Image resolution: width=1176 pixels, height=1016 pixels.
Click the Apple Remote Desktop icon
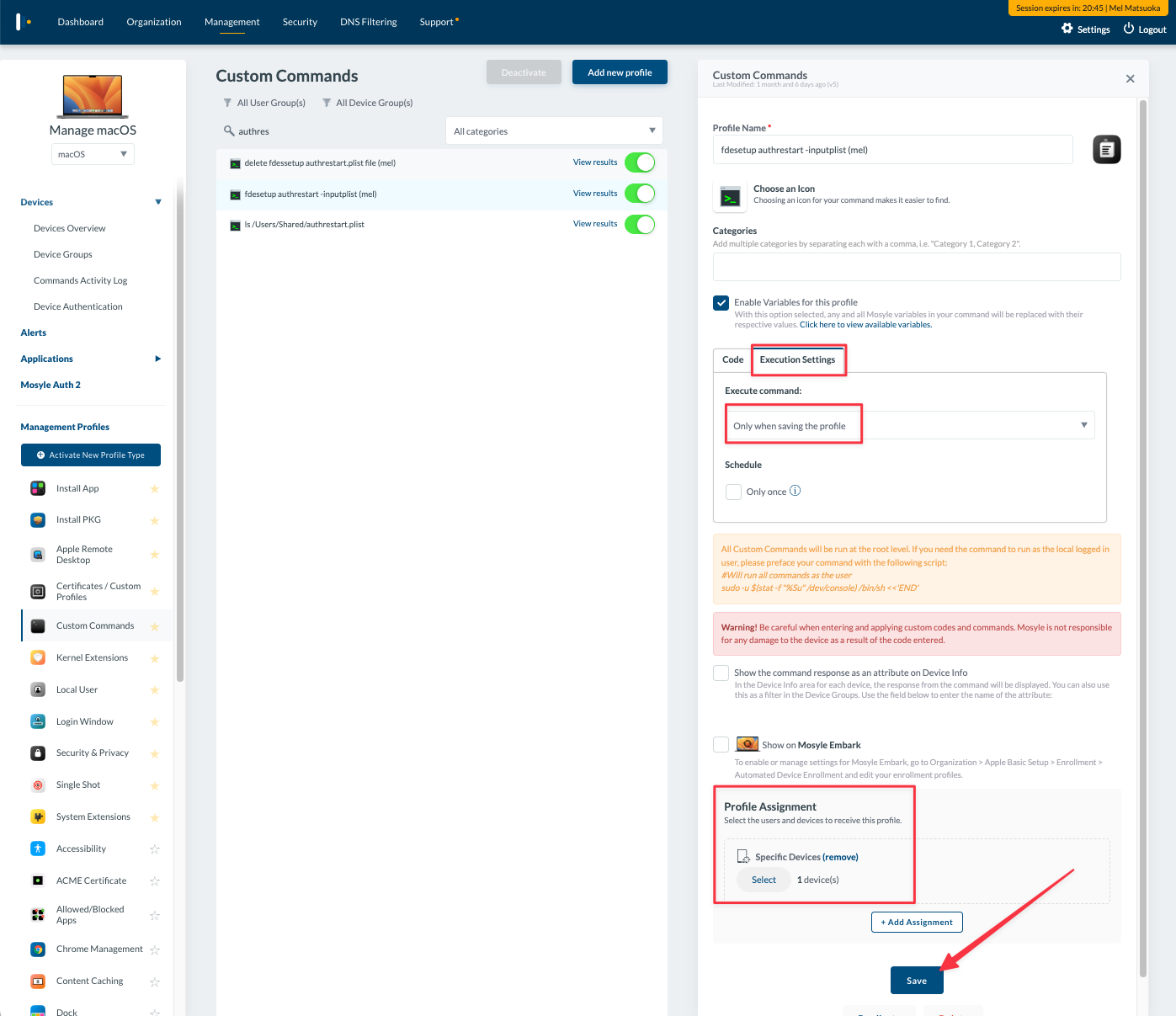(x=38, y=555)
